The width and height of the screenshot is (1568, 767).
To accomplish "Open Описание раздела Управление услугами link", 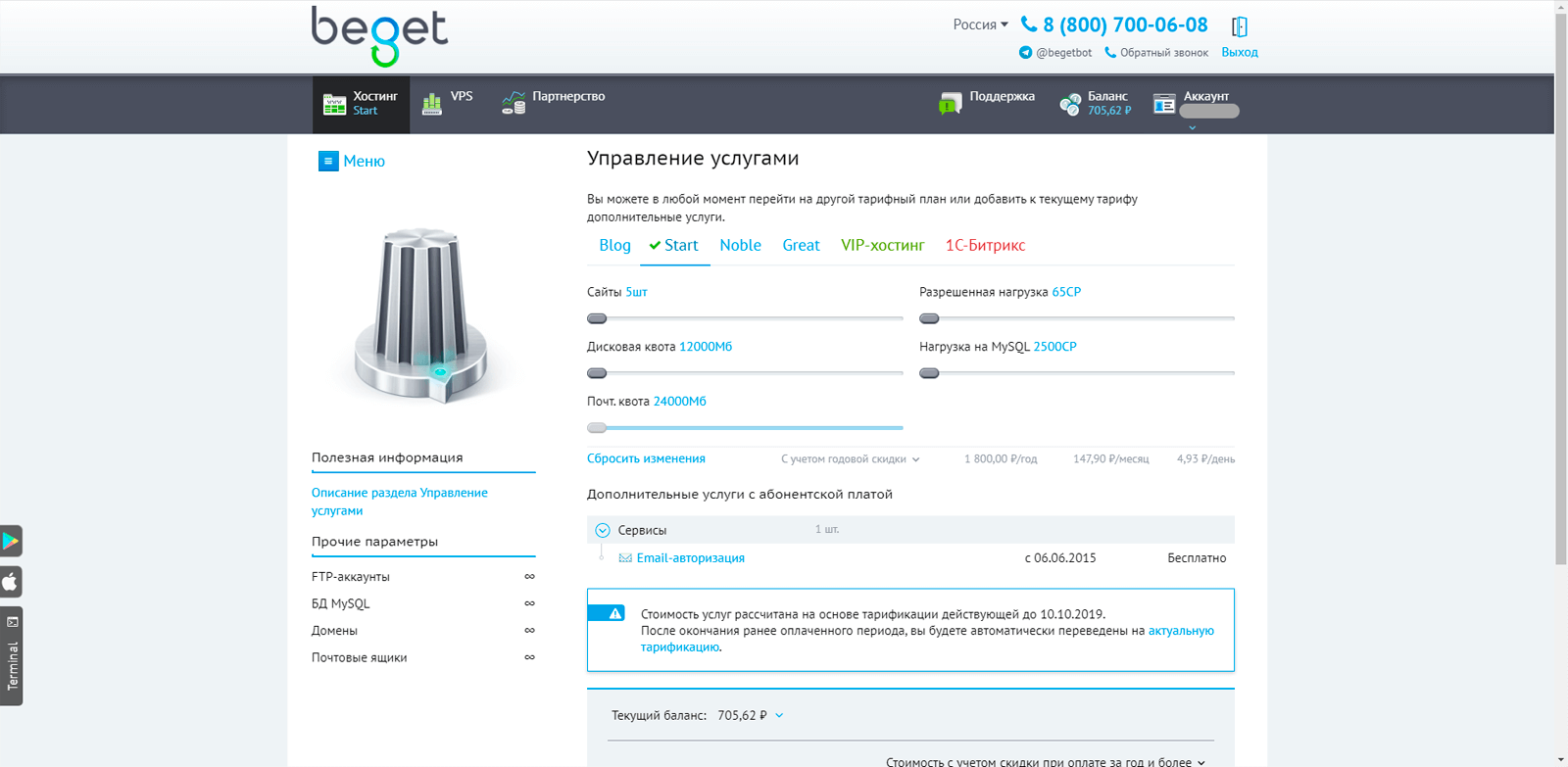I will pos(399,502).
